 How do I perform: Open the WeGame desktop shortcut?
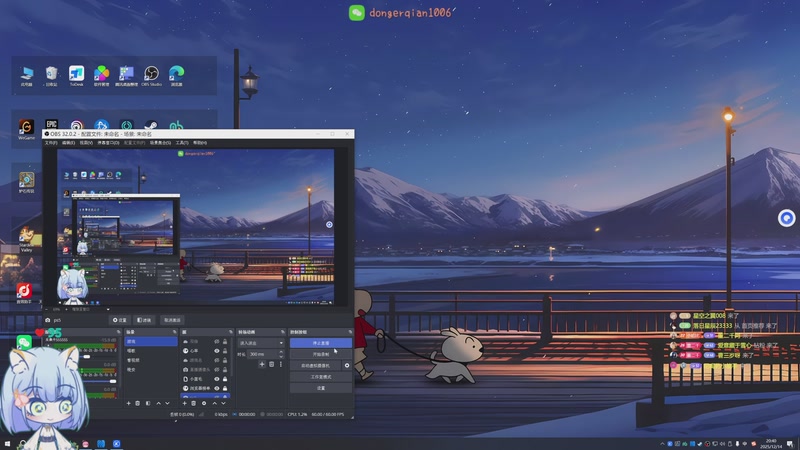[27, 129]
